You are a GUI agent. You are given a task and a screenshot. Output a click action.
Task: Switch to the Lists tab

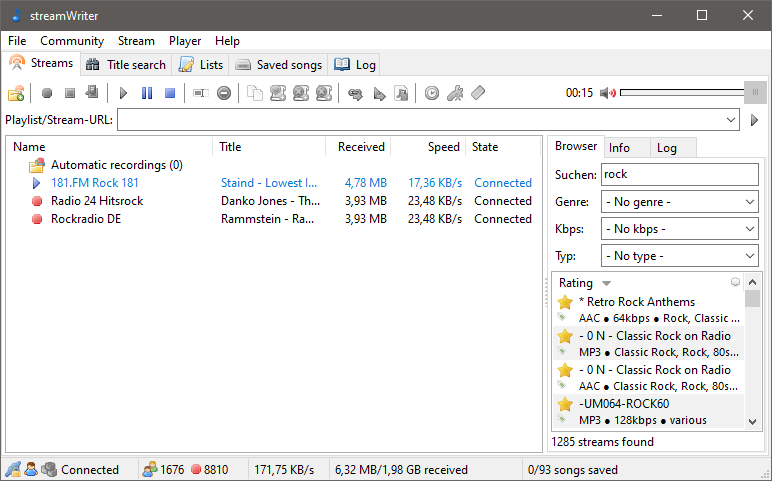201,64
